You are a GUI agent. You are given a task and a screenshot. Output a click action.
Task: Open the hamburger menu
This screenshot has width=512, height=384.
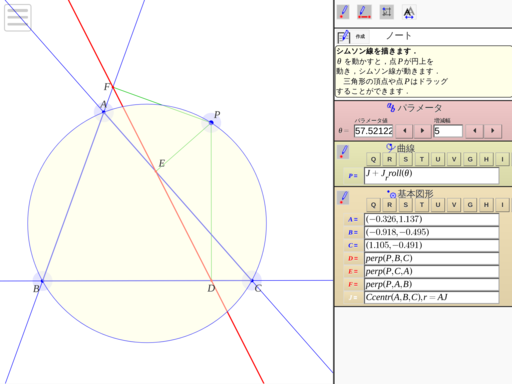click(18, 17)
